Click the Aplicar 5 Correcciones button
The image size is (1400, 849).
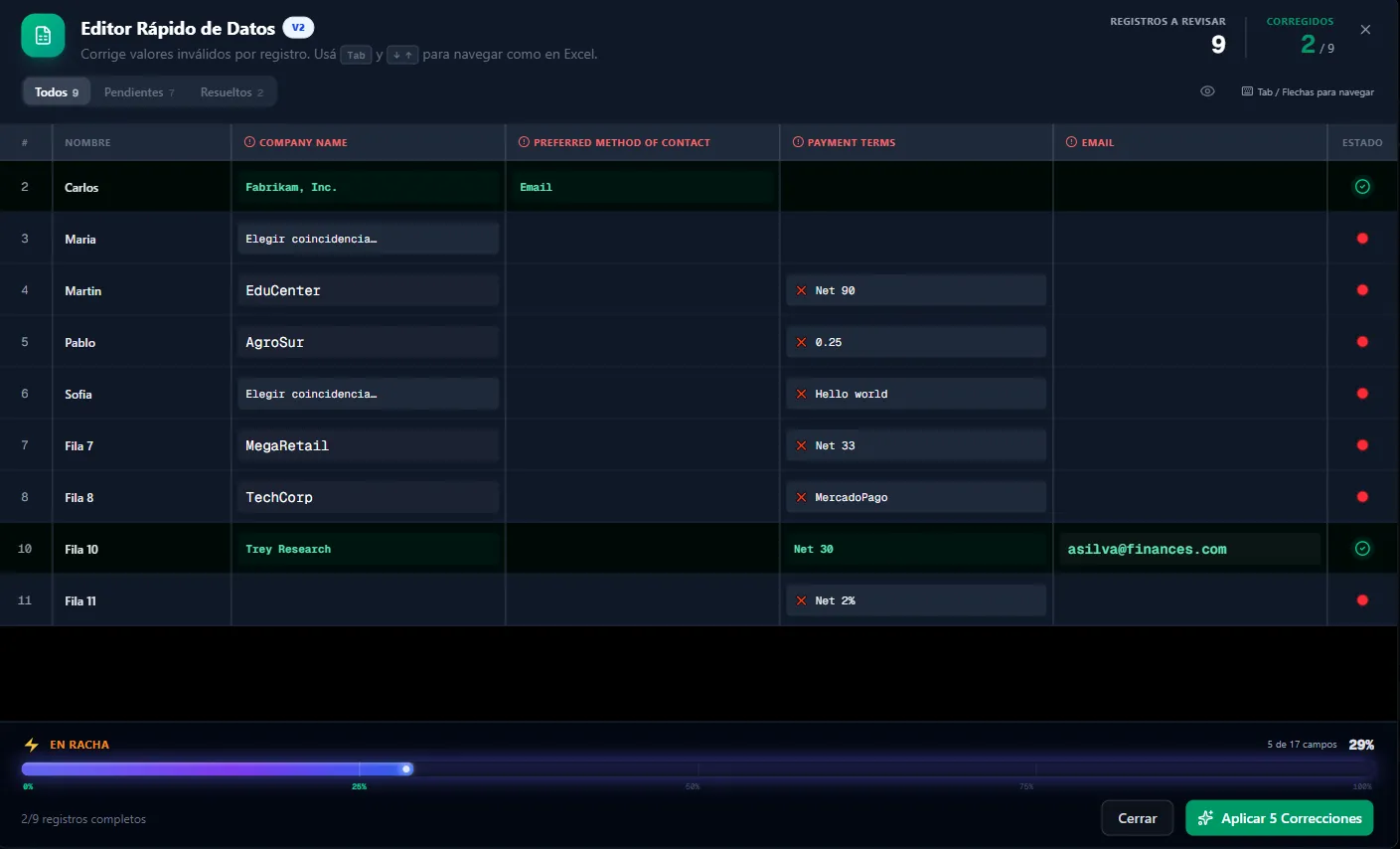[1280, 818]
